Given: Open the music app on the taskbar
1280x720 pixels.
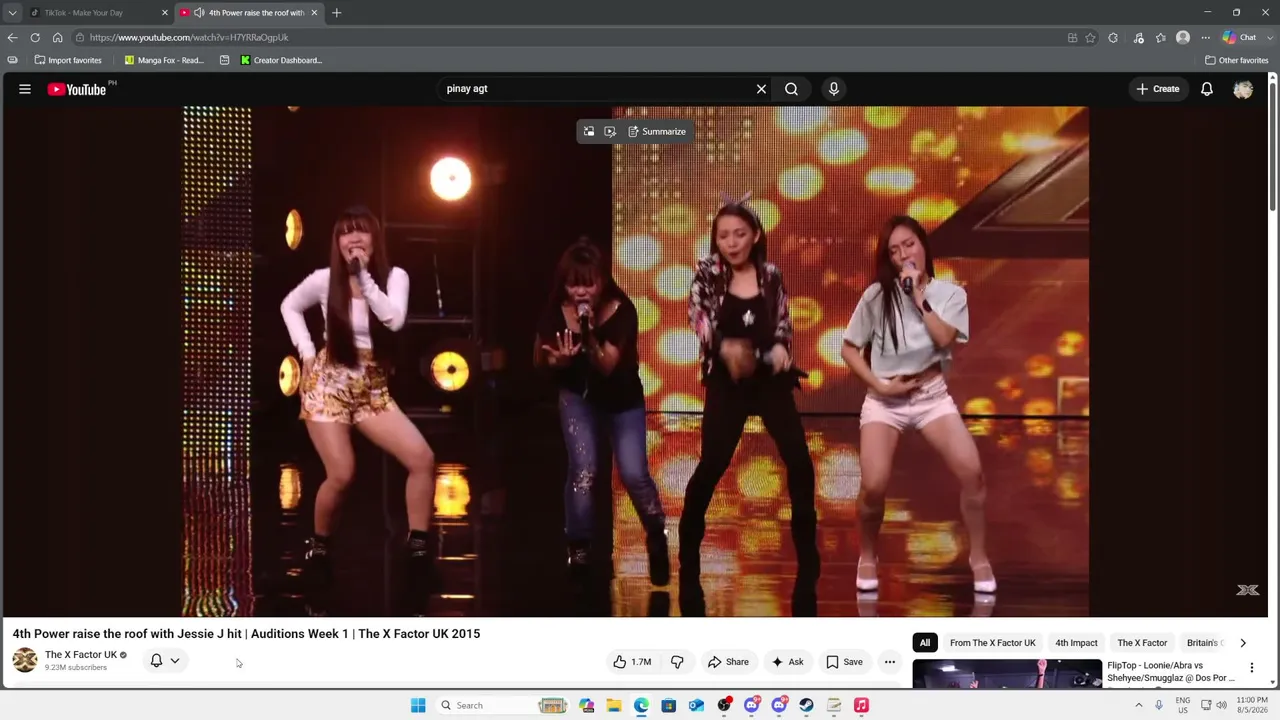Looking at the screenshot, I should tap(861, 705).
